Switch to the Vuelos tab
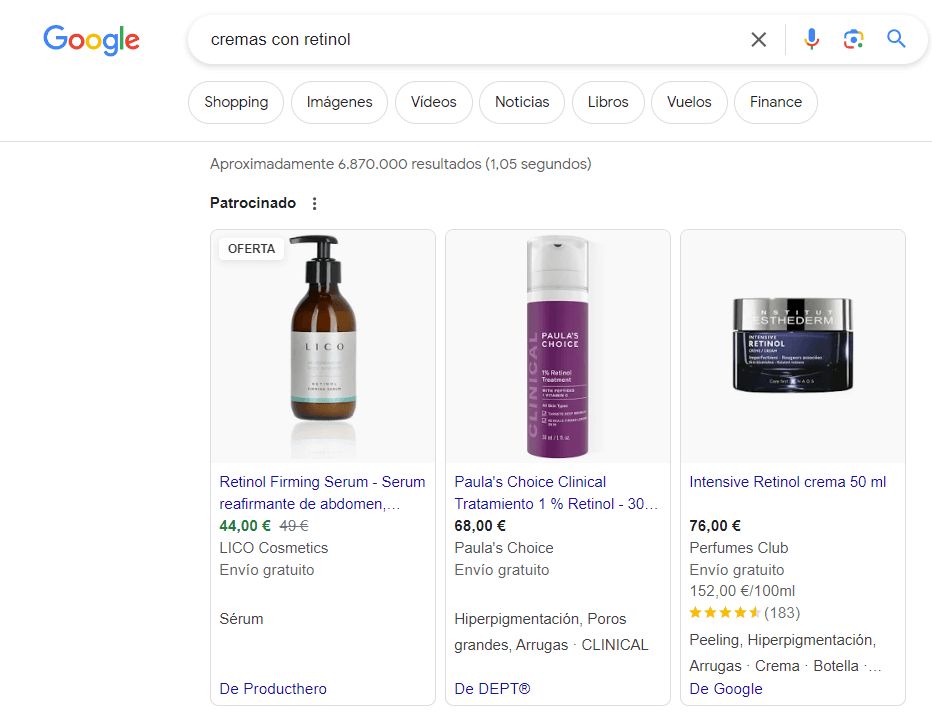 (x=689, y=102)
